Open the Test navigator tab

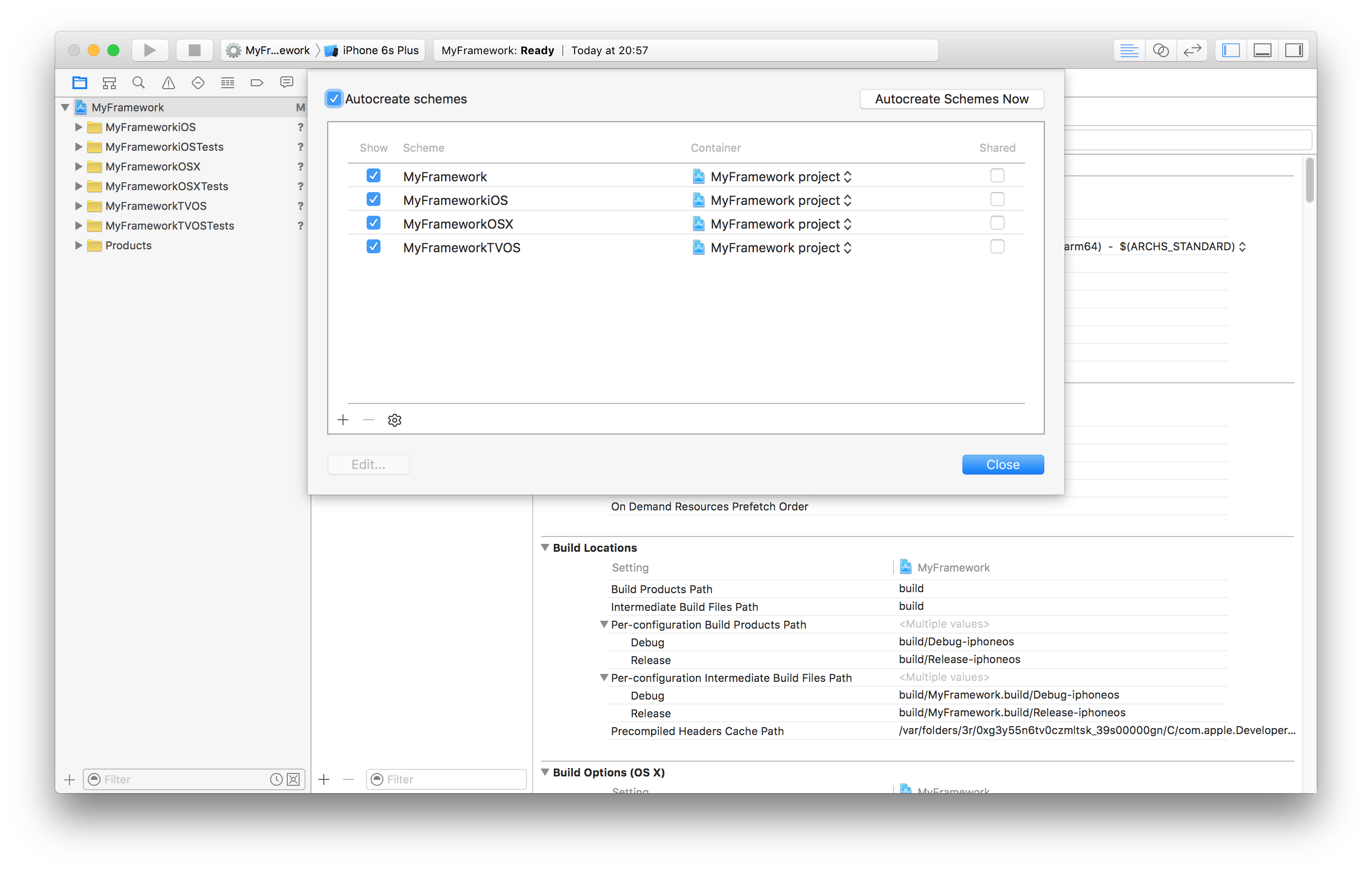pos(198,83)
